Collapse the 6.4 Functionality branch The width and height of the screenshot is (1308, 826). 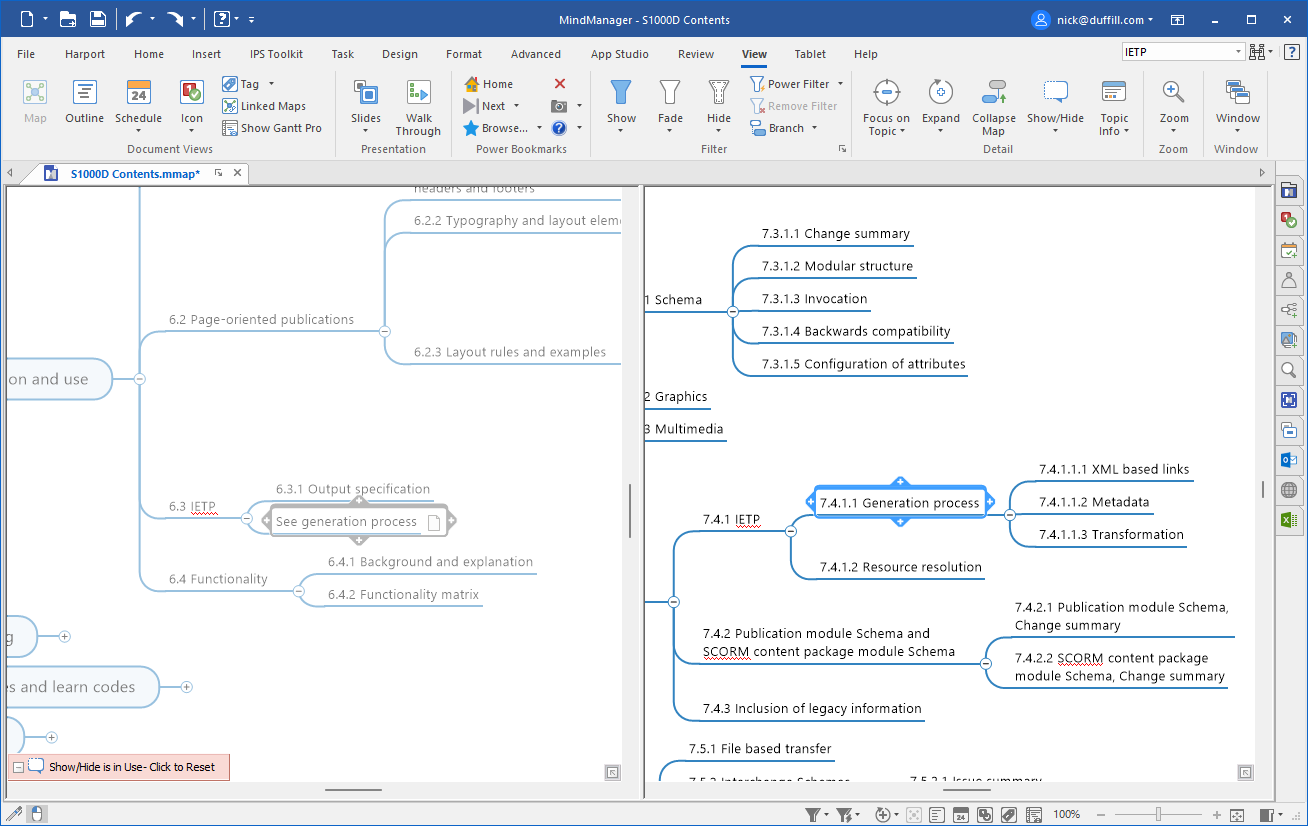(298, 591)
